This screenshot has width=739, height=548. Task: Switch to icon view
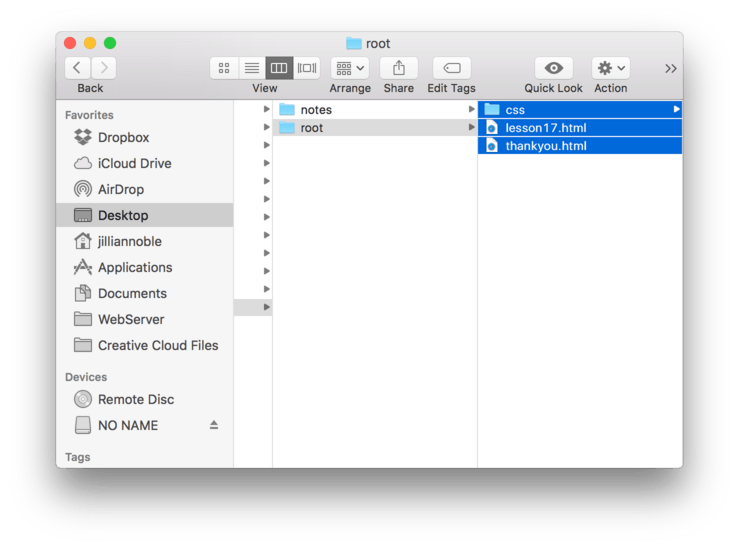224,68
